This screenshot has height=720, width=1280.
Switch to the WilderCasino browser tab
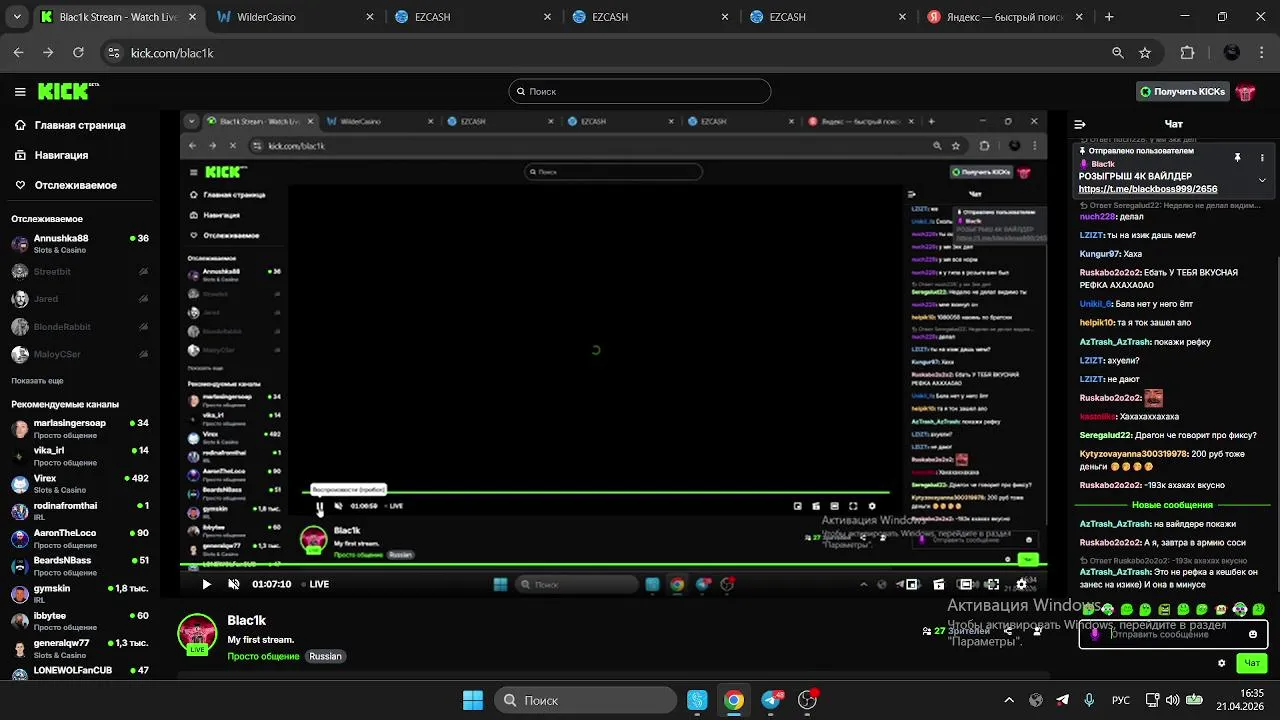point(294,17)
